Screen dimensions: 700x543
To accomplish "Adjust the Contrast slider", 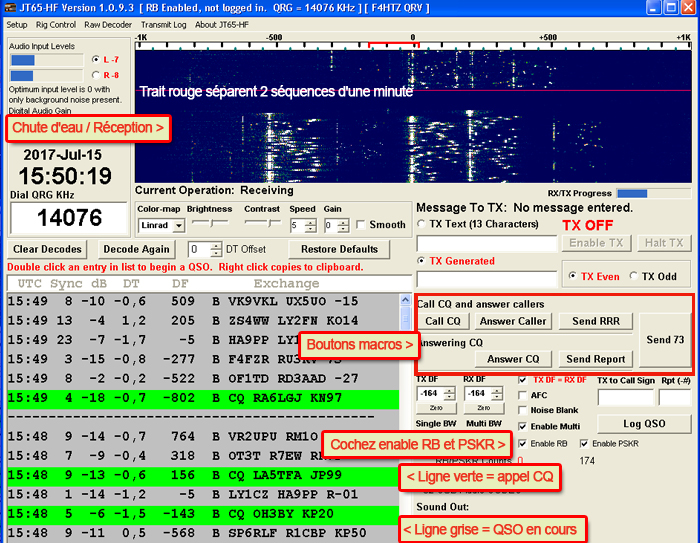I will click(262, 222).
